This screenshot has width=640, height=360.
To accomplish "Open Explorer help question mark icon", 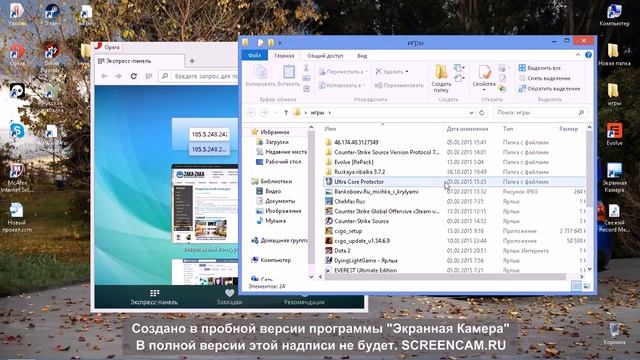I will point(588,55).
